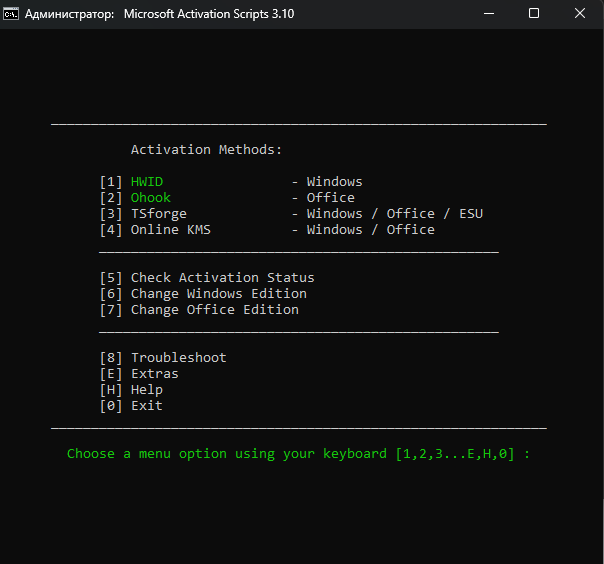Click the TSforge menu entry
Image resolution: width=604 pixels, height=564 pixels.
click(x=159, y=214)
